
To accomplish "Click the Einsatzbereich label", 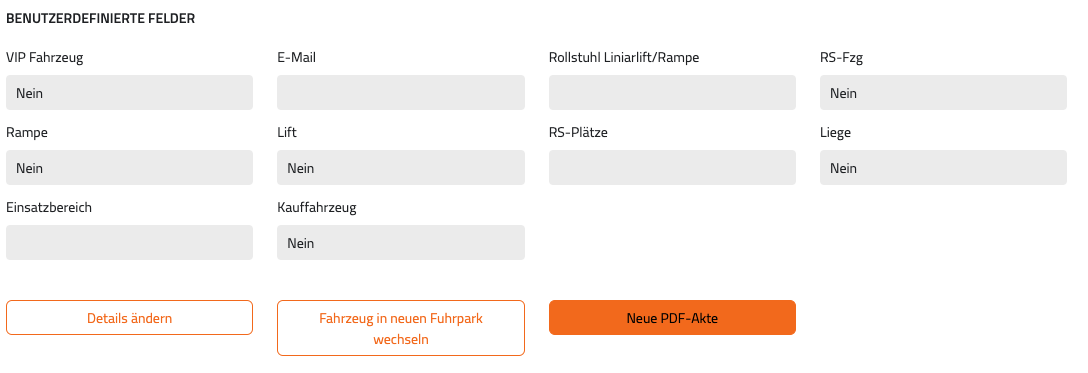I will pyautogui.click(x=49, y=207).
